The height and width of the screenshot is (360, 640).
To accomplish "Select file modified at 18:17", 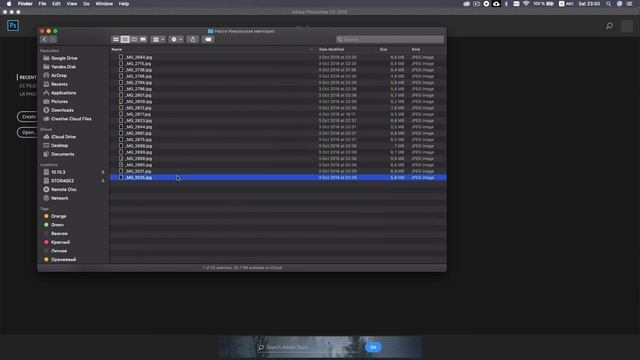I will (278, 114).
